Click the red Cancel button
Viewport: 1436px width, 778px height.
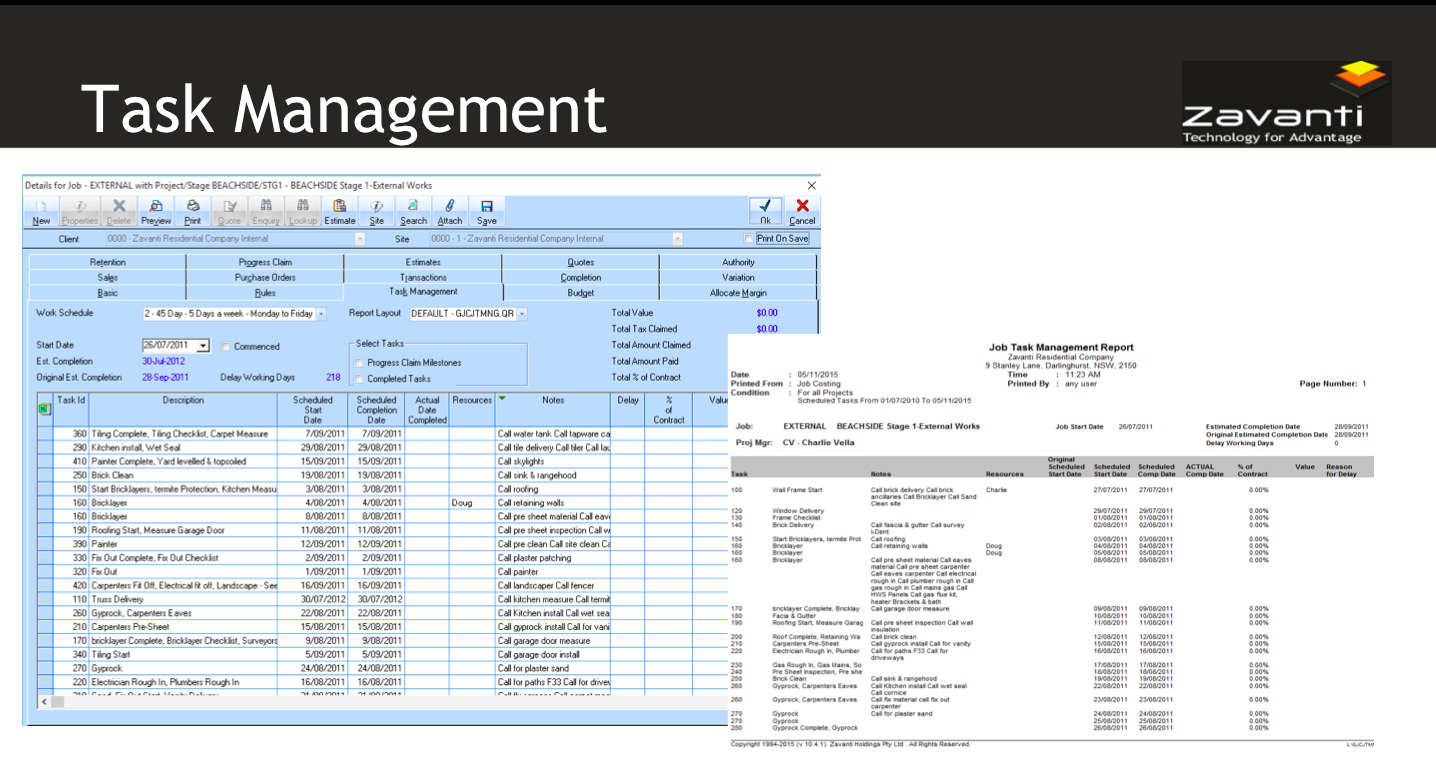click(x=802, y=211)
